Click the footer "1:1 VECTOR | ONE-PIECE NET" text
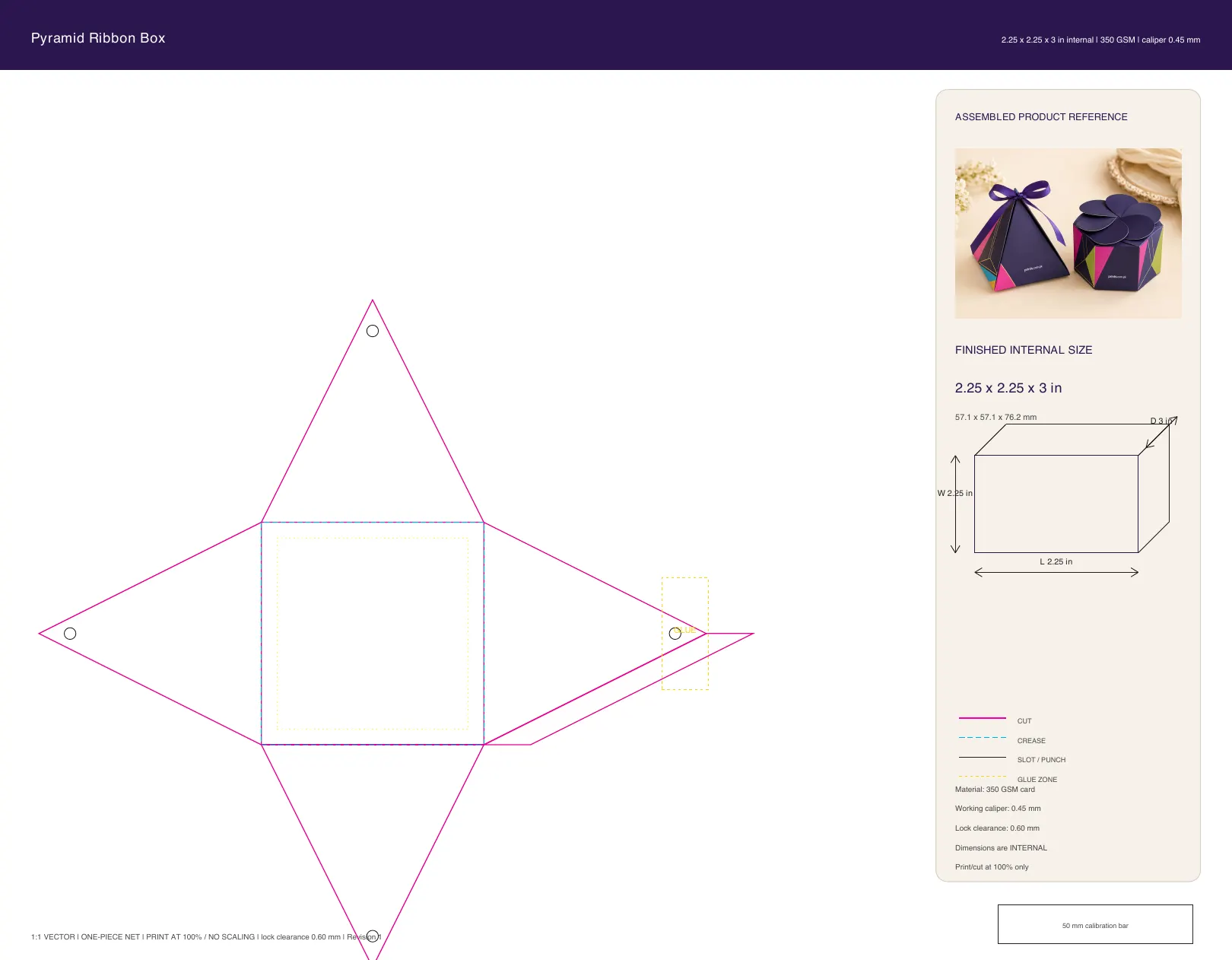This screenshot has height=960, width=1232. [x=85, y=937]
